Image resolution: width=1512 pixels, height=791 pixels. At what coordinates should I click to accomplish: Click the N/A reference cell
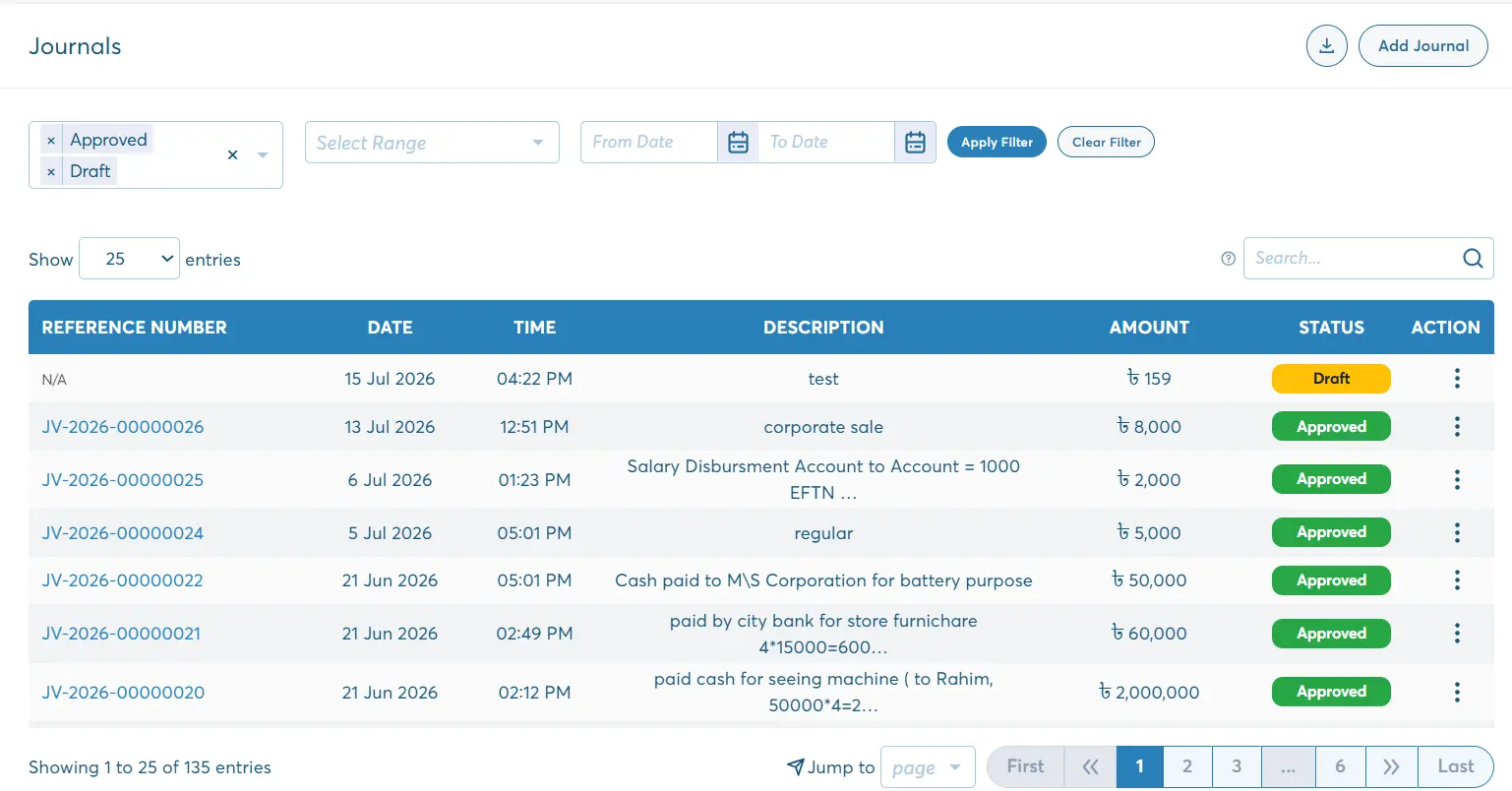click(x=54, y=380)
